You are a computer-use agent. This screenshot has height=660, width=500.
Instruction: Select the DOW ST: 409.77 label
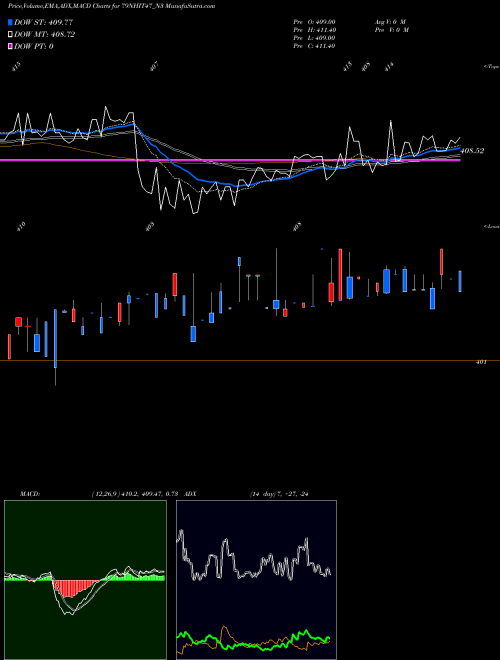click(x=43, y=22)
